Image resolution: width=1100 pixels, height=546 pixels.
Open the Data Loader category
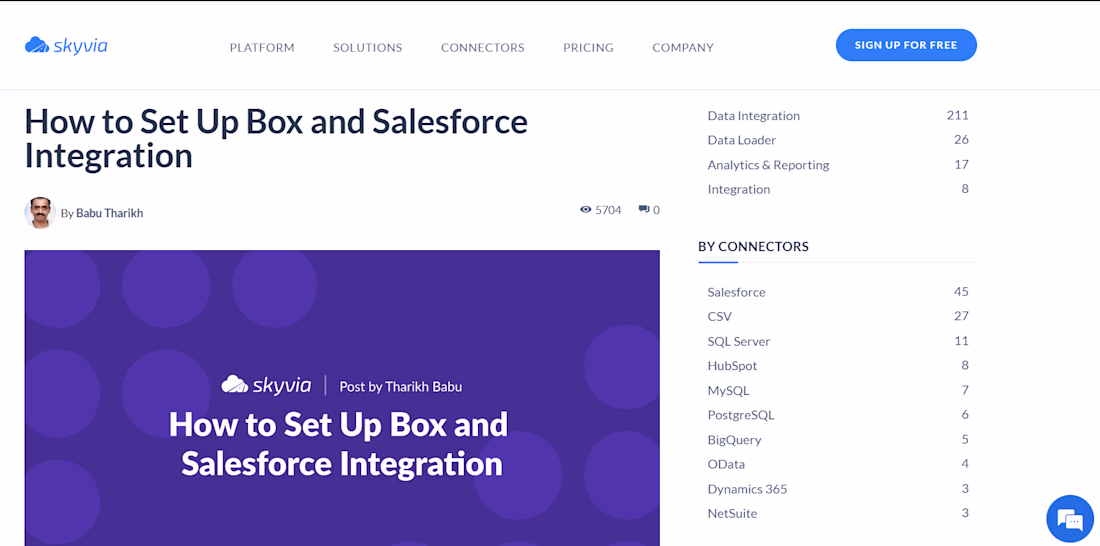pos(742,140)
